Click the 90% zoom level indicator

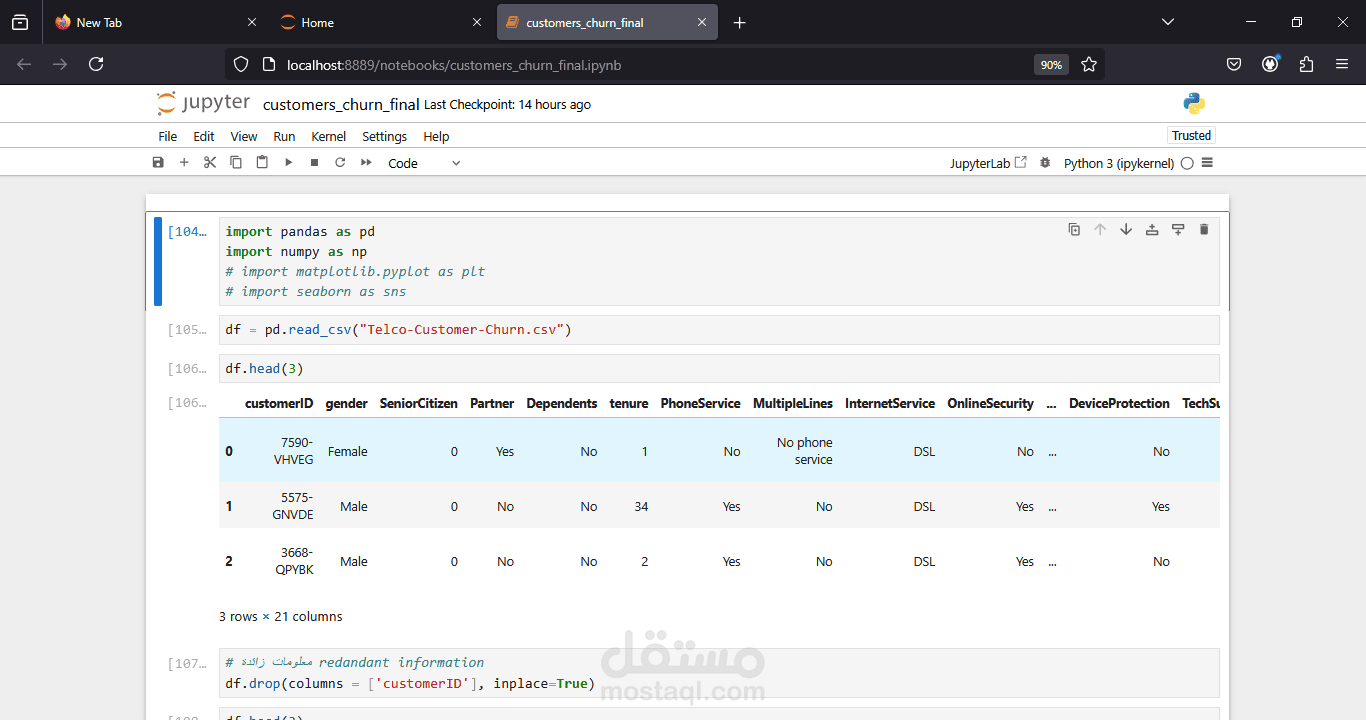pyautogui.click(x=1051, y=65)
